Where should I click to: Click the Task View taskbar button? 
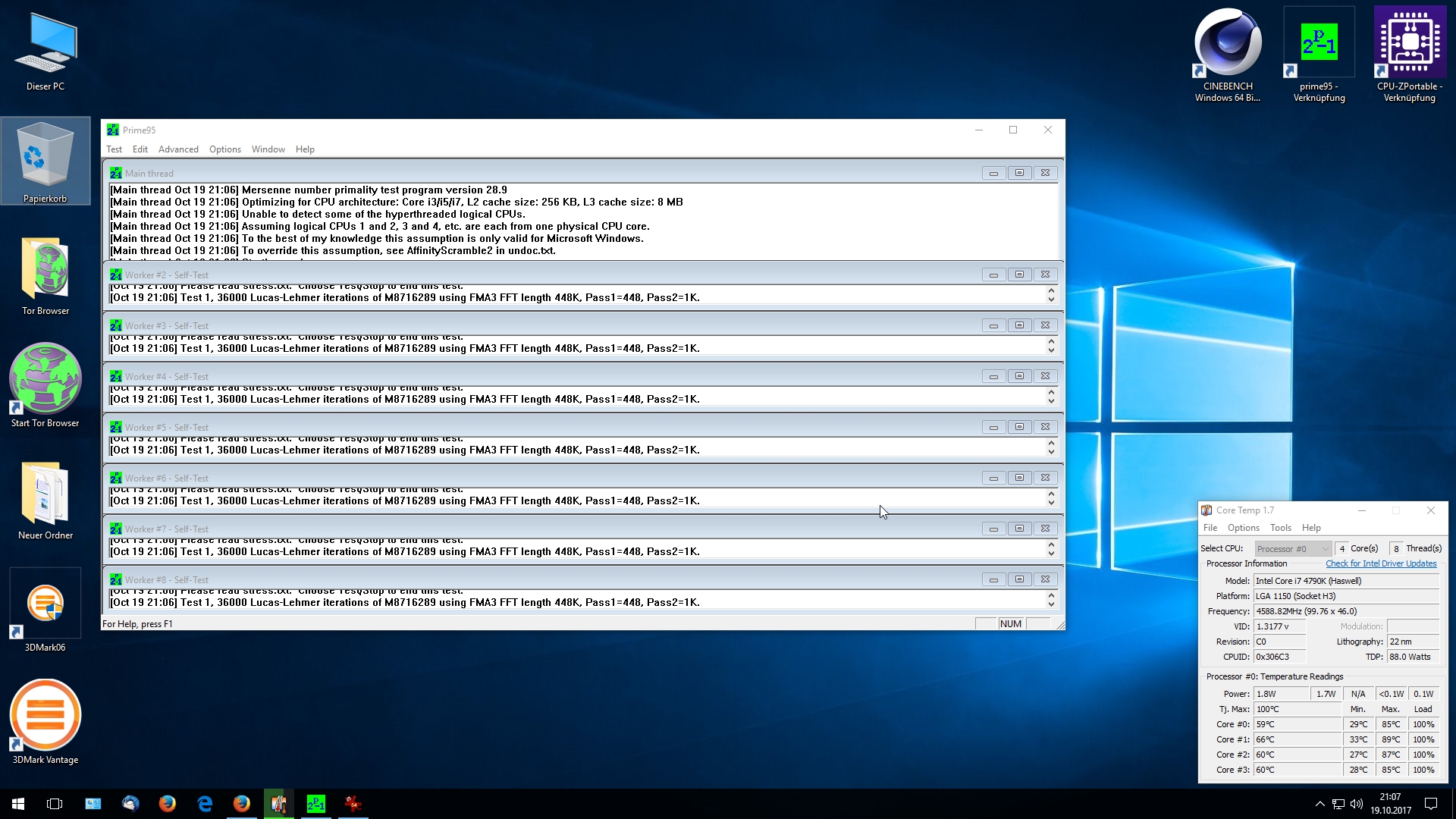[x=55, y=804]
